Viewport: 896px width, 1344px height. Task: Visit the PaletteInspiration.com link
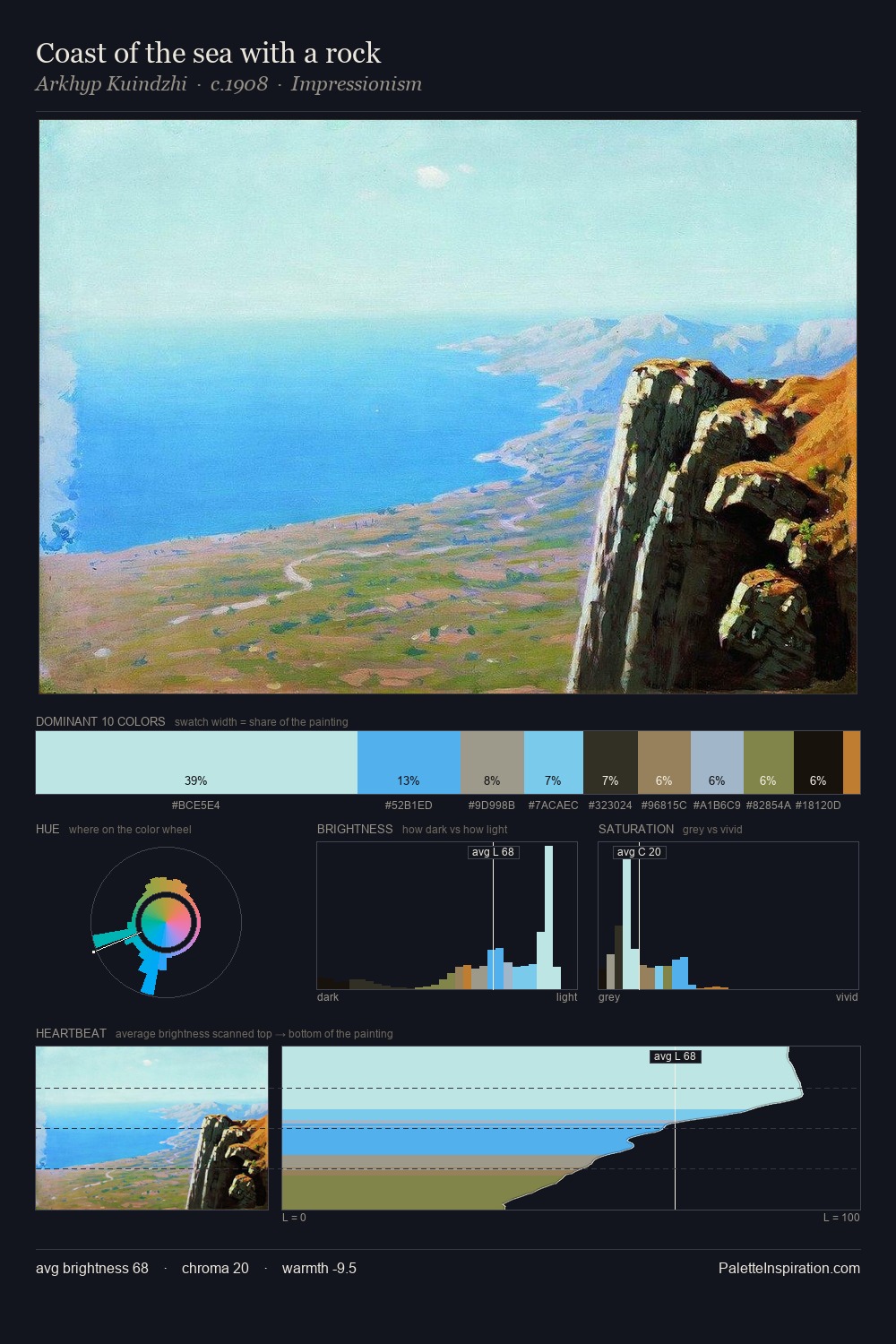pos(788,1268)
